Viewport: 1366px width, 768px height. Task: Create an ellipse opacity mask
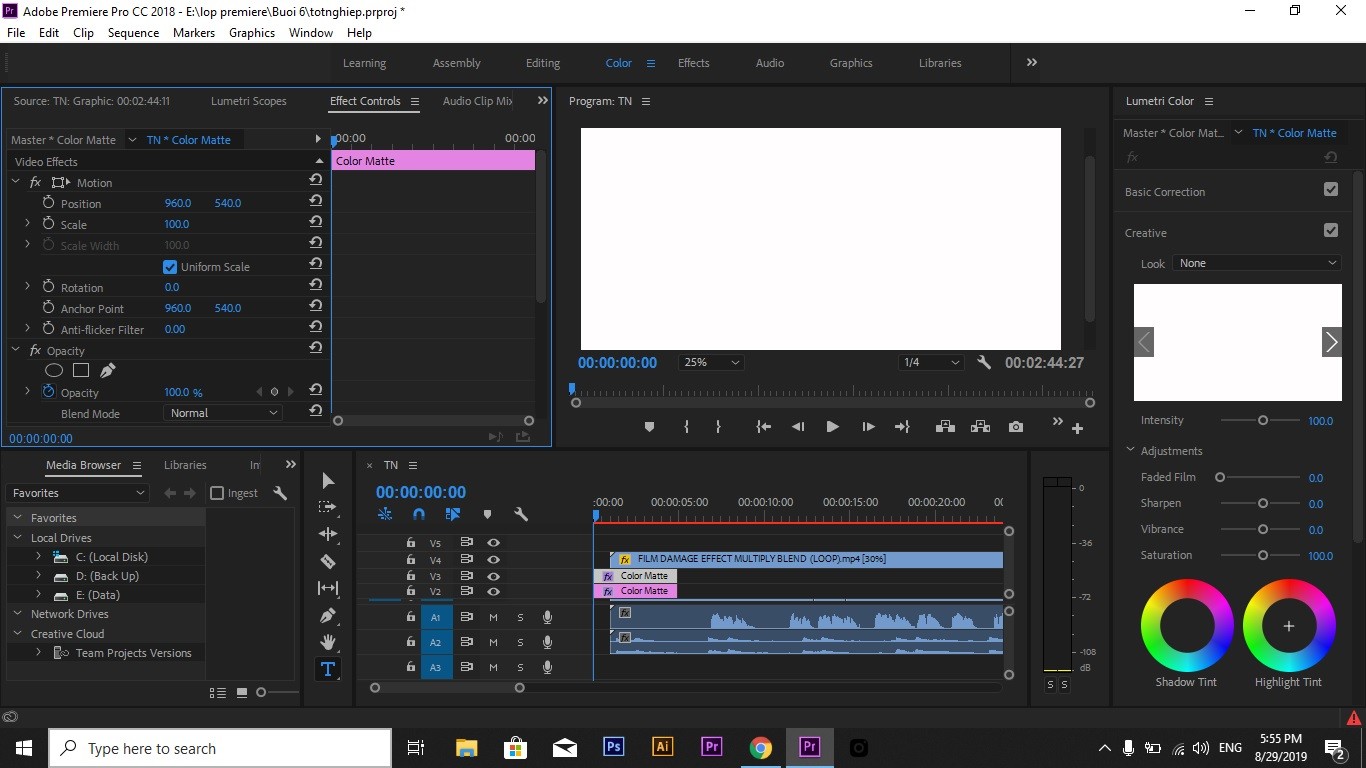coord(54,370)
